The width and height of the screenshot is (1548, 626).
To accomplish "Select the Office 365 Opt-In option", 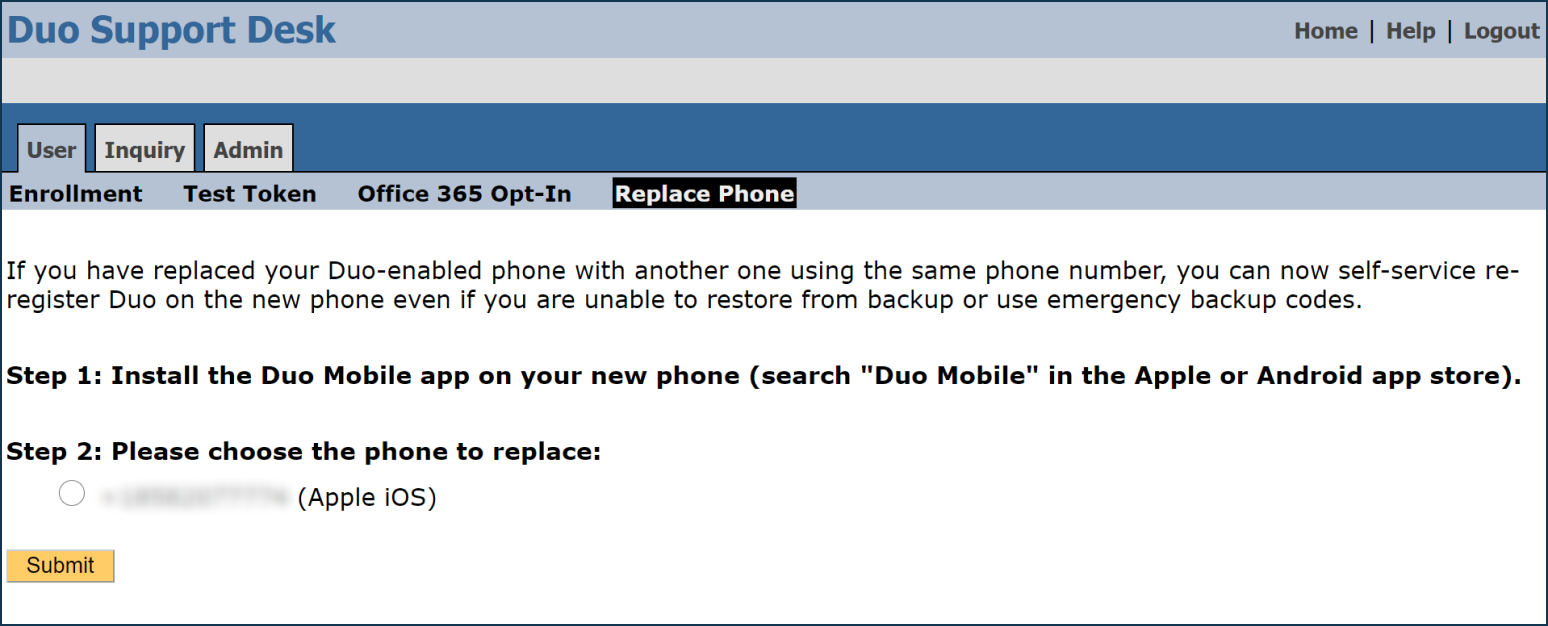I will pos(464,193).
